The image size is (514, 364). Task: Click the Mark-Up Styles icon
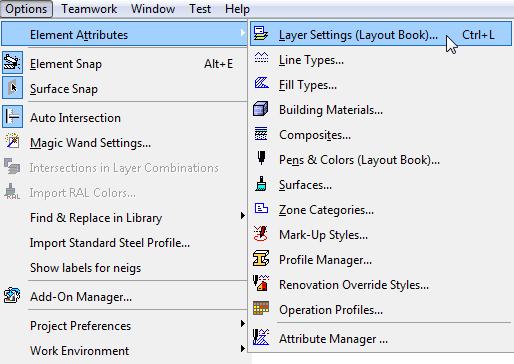click(261, 233)
